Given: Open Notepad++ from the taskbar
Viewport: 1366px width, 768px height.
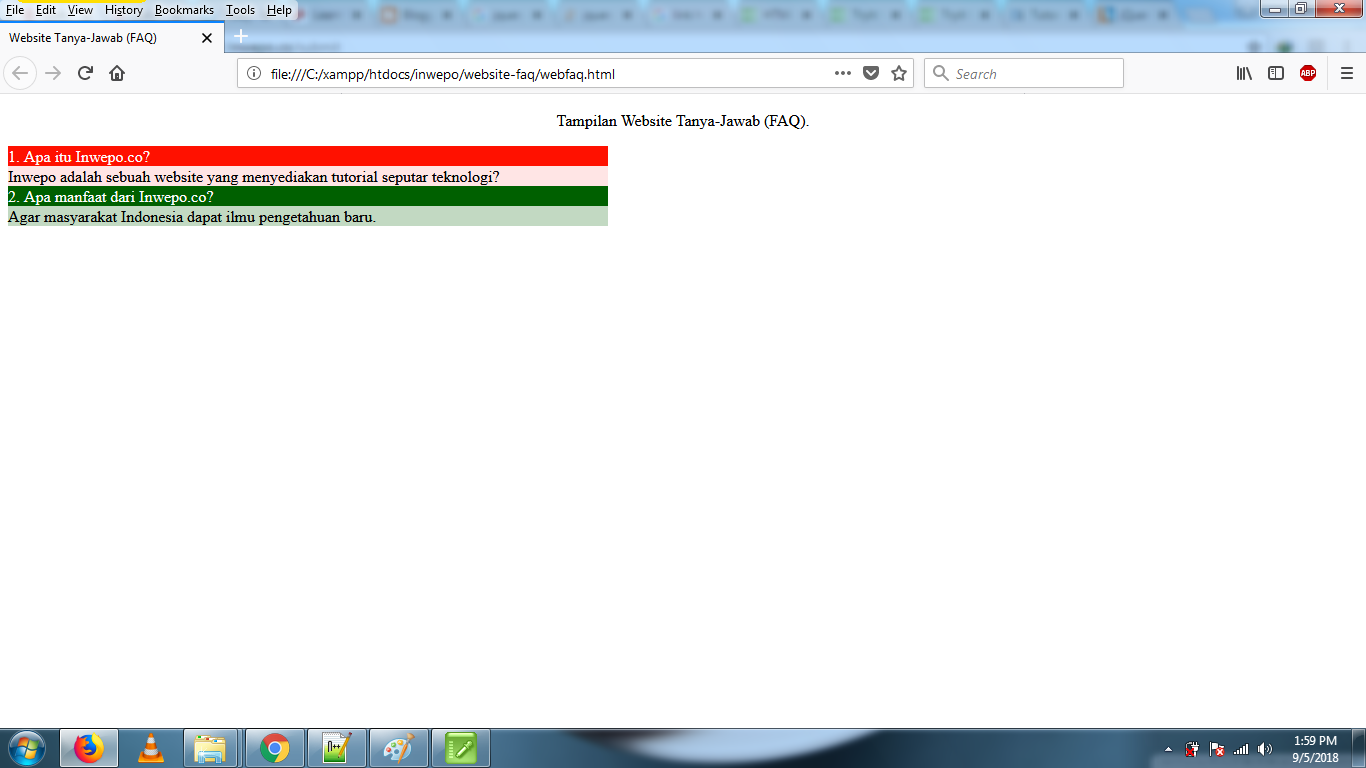Looking at the screenshot, I should coord(336,748).
